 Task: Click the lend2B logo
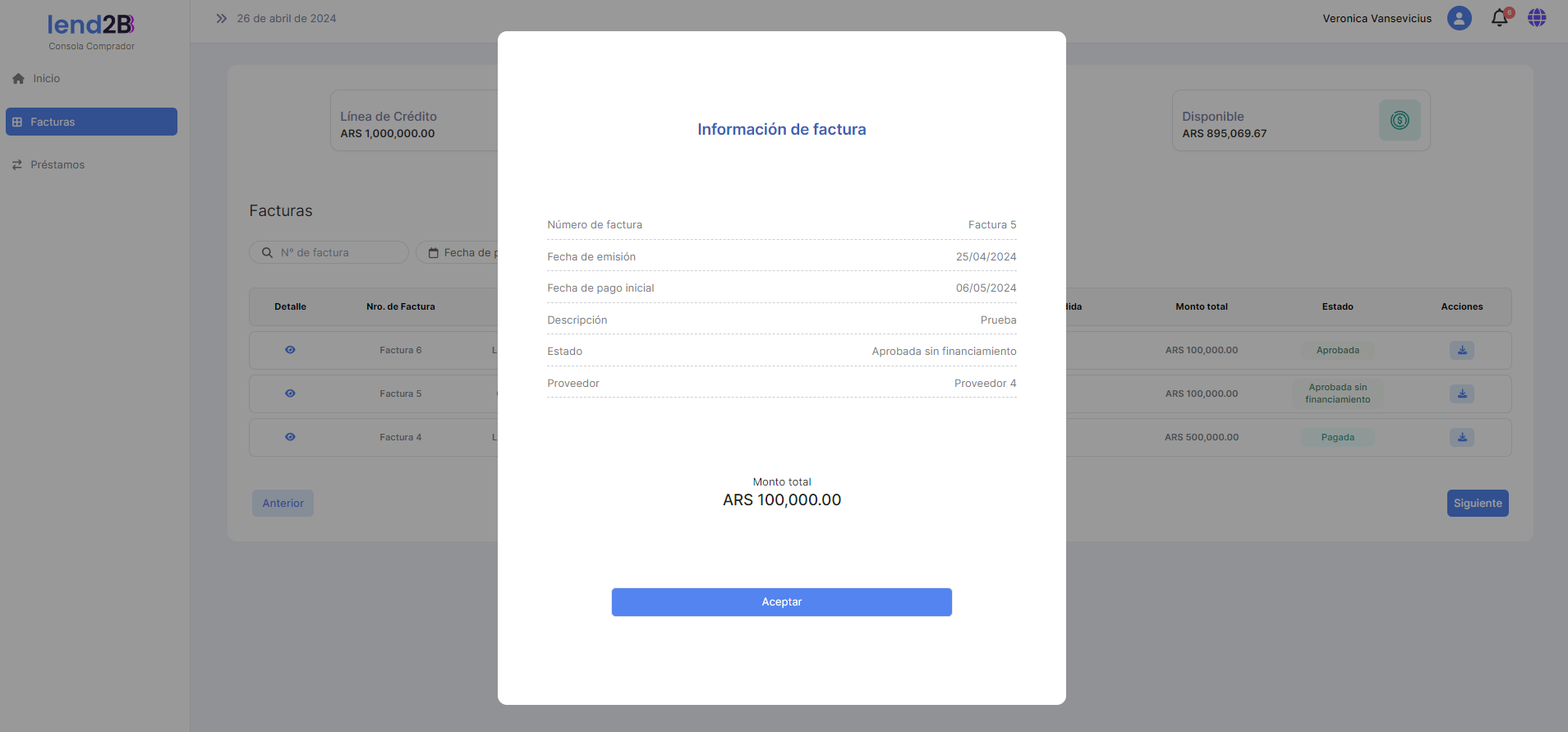click(91, 25)
